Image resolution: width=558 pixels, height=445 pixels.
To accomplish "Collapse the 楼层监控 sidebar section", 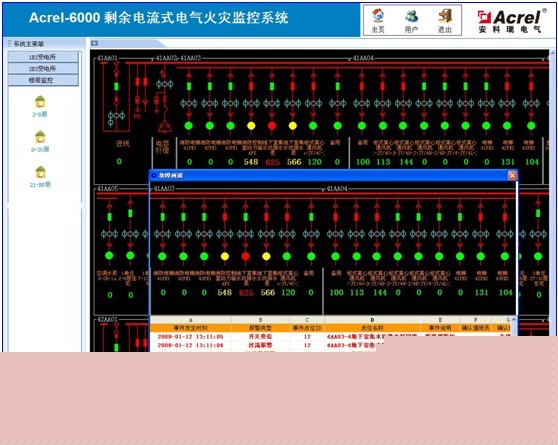I will (x=43, y=80).
